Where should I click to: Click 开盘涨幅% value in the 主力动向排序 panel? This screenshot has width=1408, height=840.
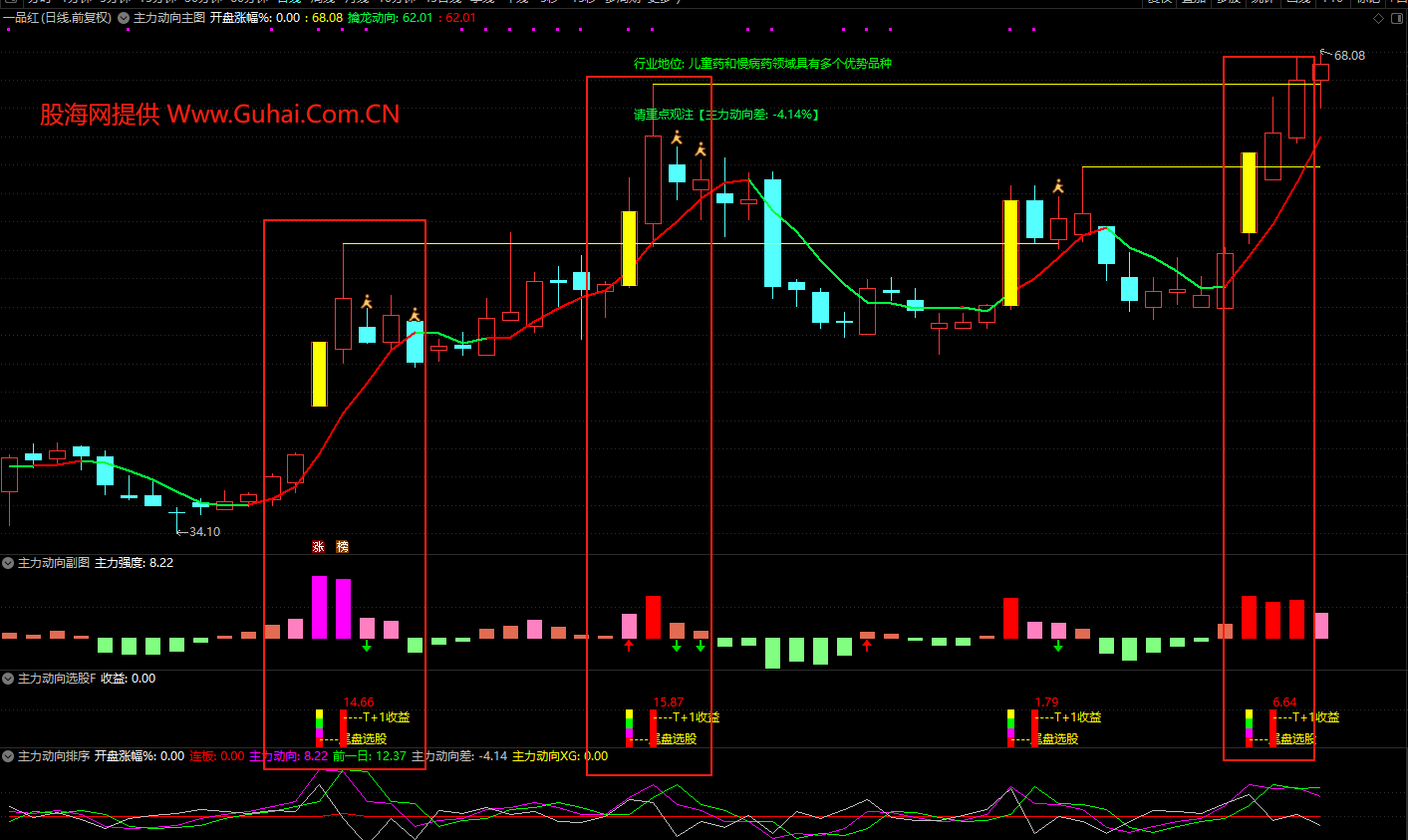(140, 756)
